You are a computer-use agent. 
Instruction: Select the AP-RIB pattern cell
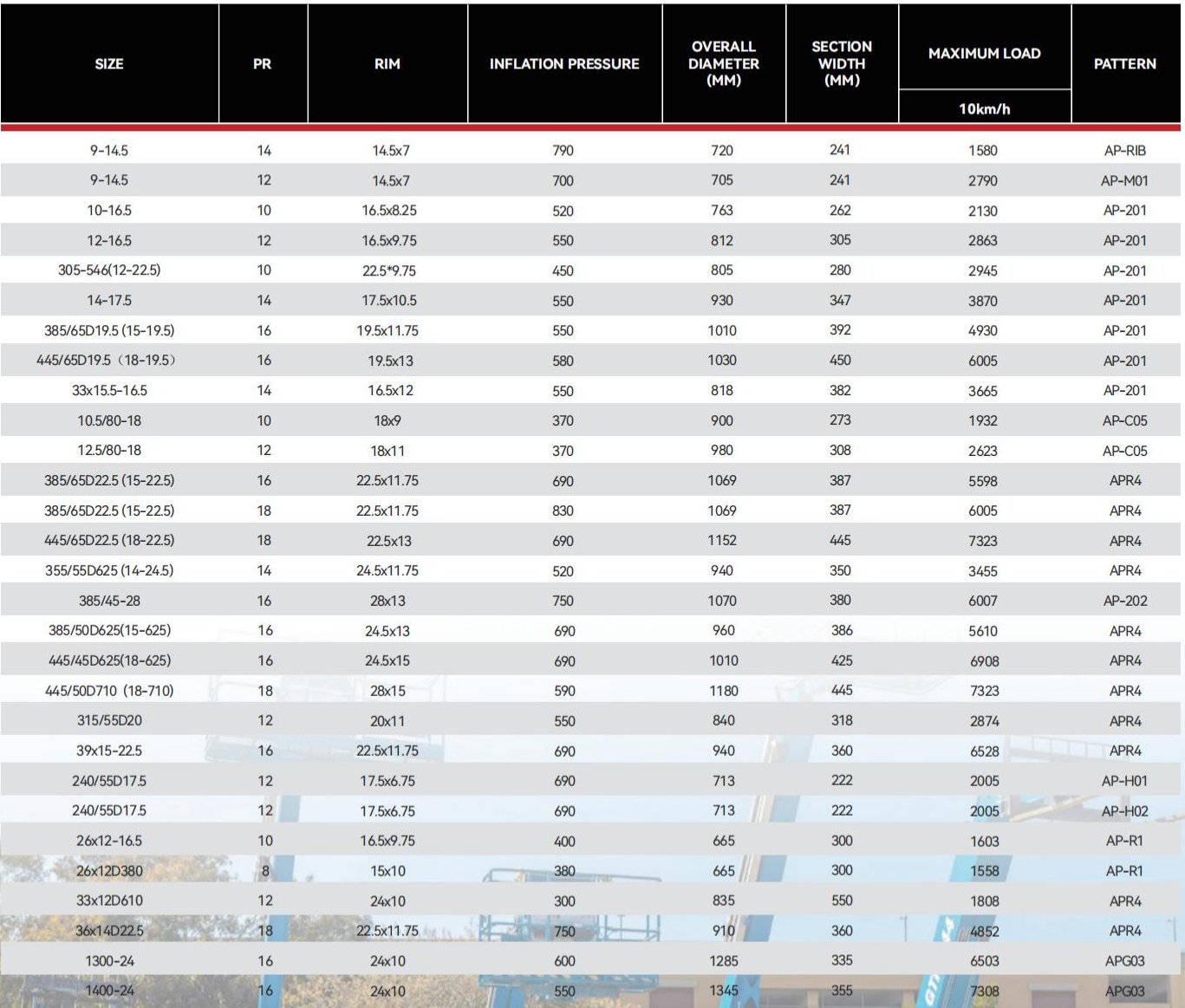(1125, 151)
